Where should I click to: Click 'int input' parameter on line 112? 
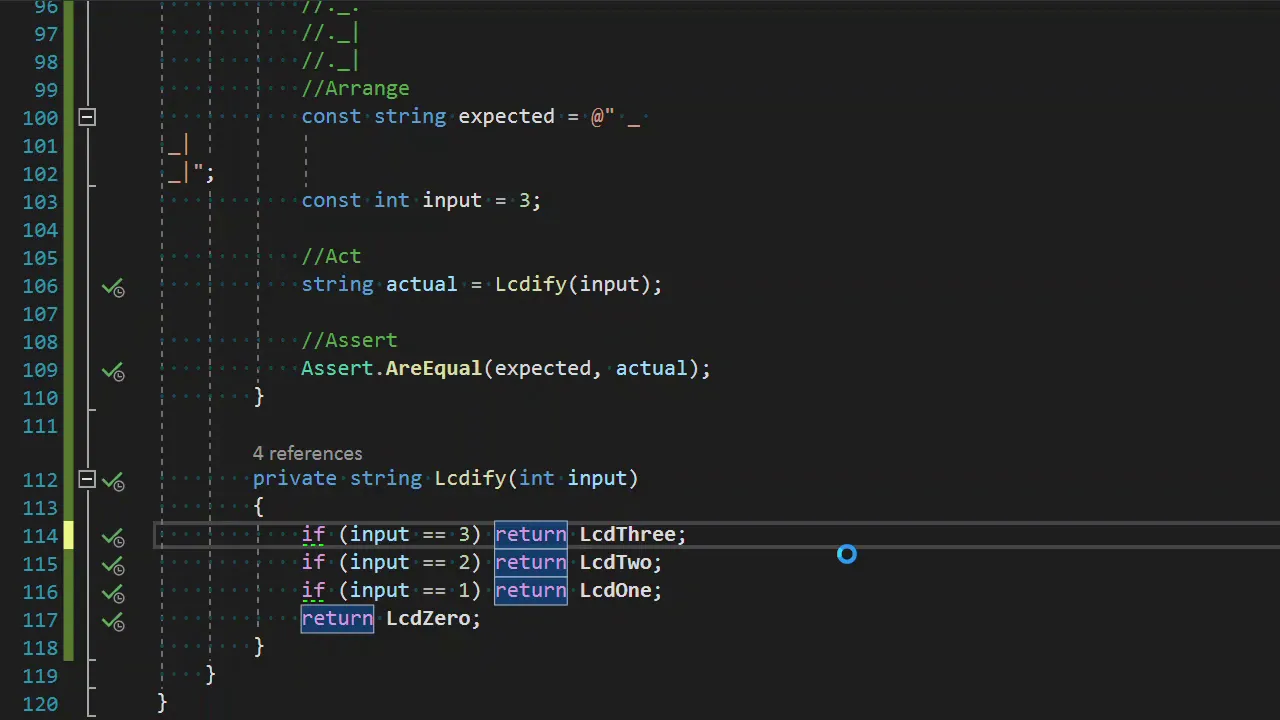click(x=573, y=478)
